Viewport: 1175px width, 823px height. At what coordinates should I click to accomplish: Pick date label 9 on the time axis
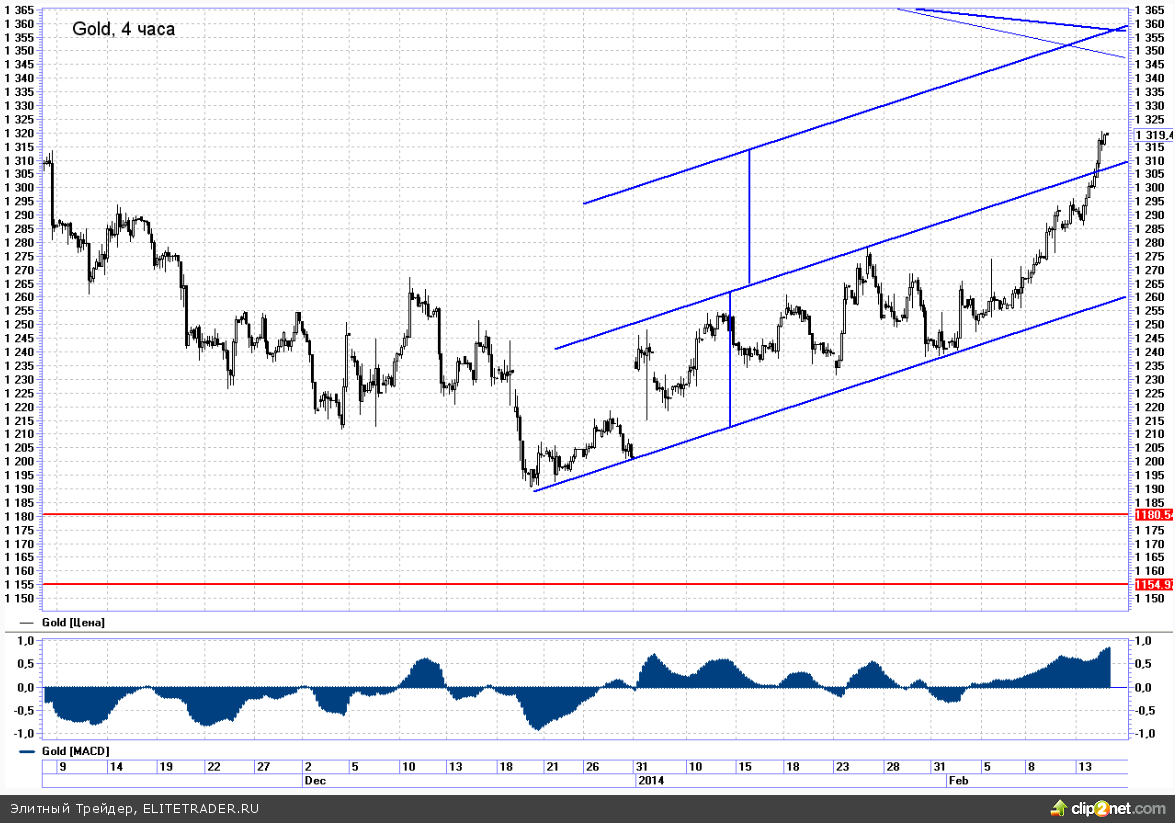coord(63,767)
